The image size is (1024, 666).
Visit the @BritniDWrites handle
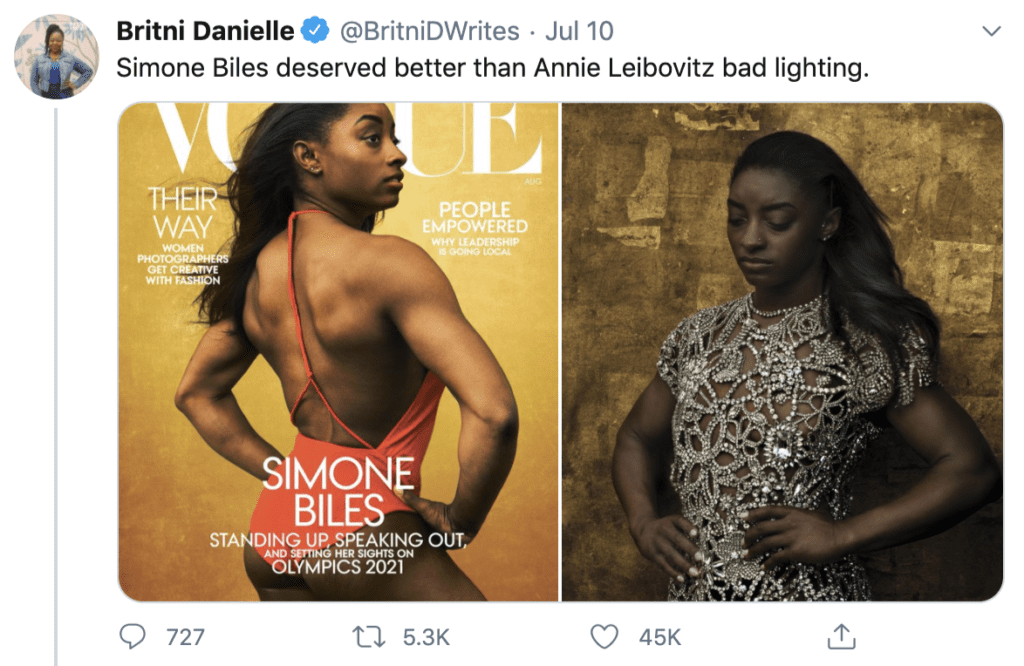click(x=429, y=31)
